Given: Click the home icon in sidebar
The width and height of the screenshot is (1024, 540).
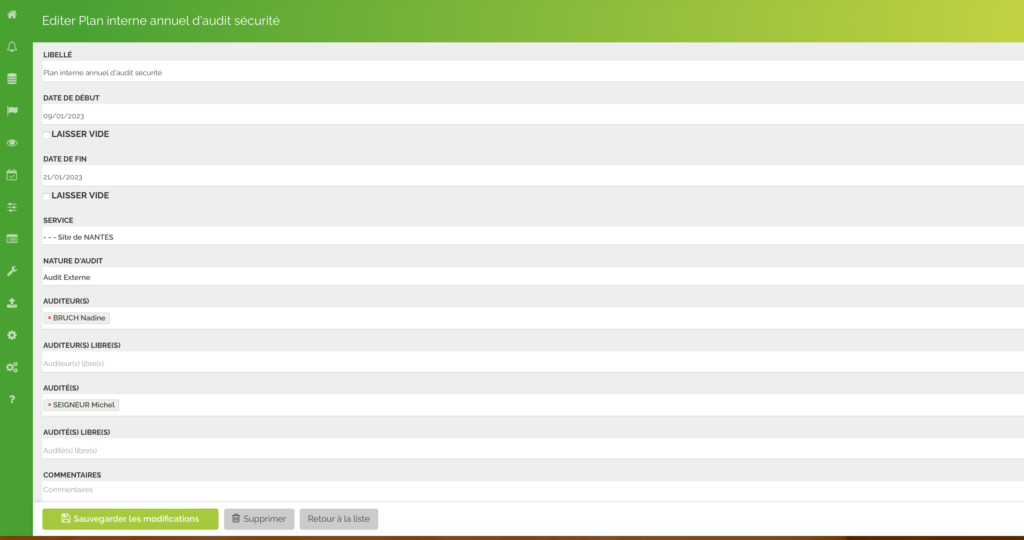Looking at the screenshot, I should [12, 14].
